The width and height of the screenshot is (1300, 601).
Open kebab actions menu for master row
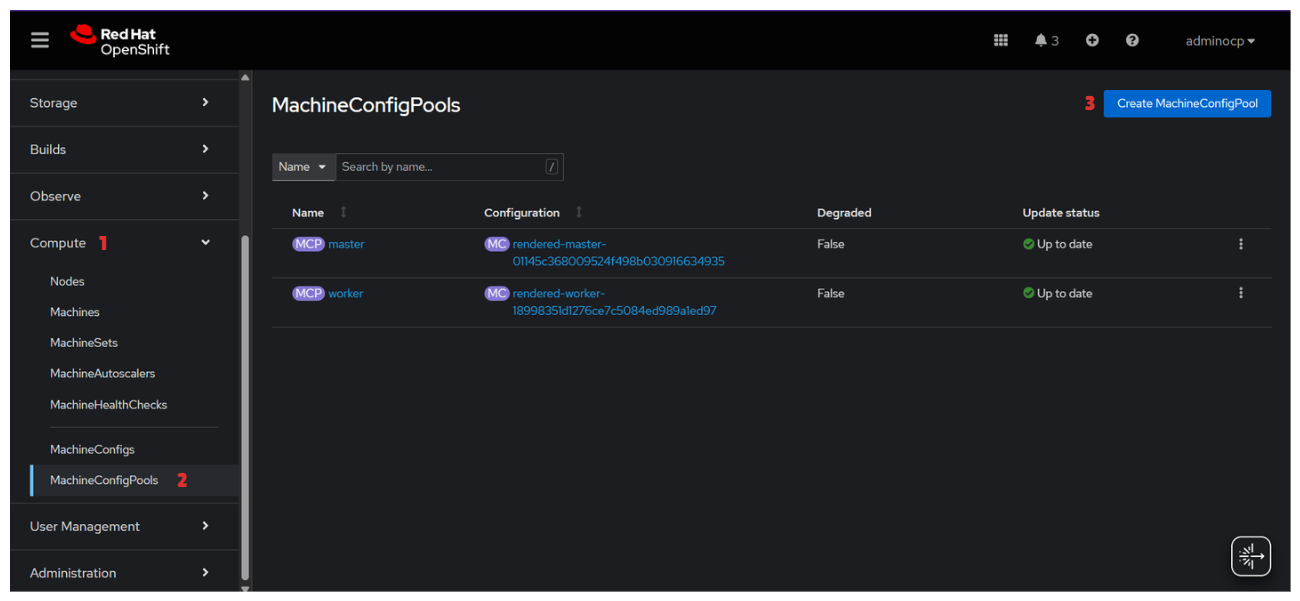[x=1240, y=244]
